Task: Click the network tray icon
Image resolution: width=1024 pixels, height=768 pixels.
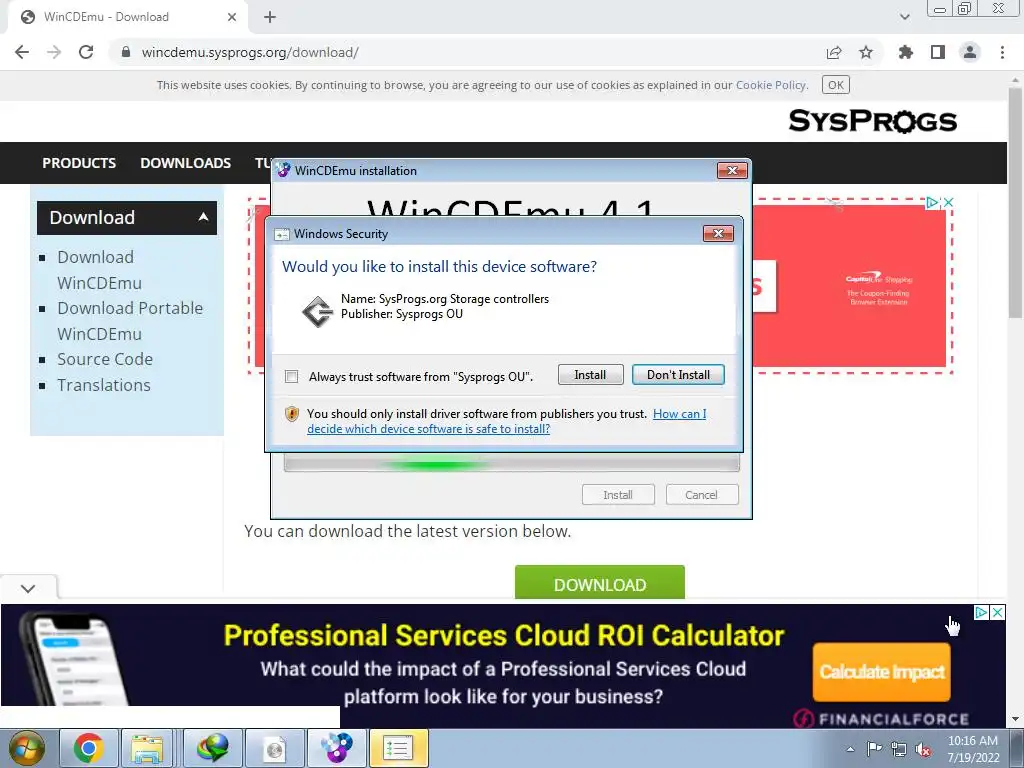Action: pyautogui.click(x=899, y=749)
